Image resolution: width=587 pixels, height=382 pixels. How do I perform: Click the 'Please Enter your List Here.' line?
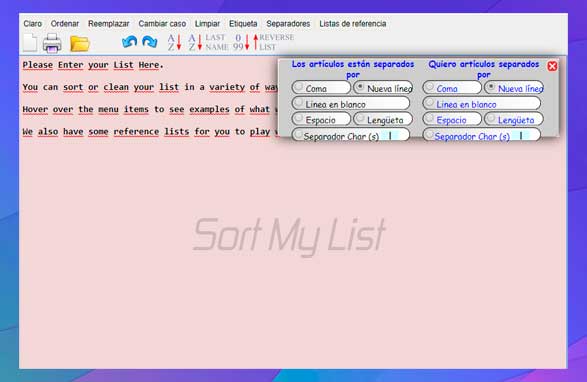click(93, 65)
